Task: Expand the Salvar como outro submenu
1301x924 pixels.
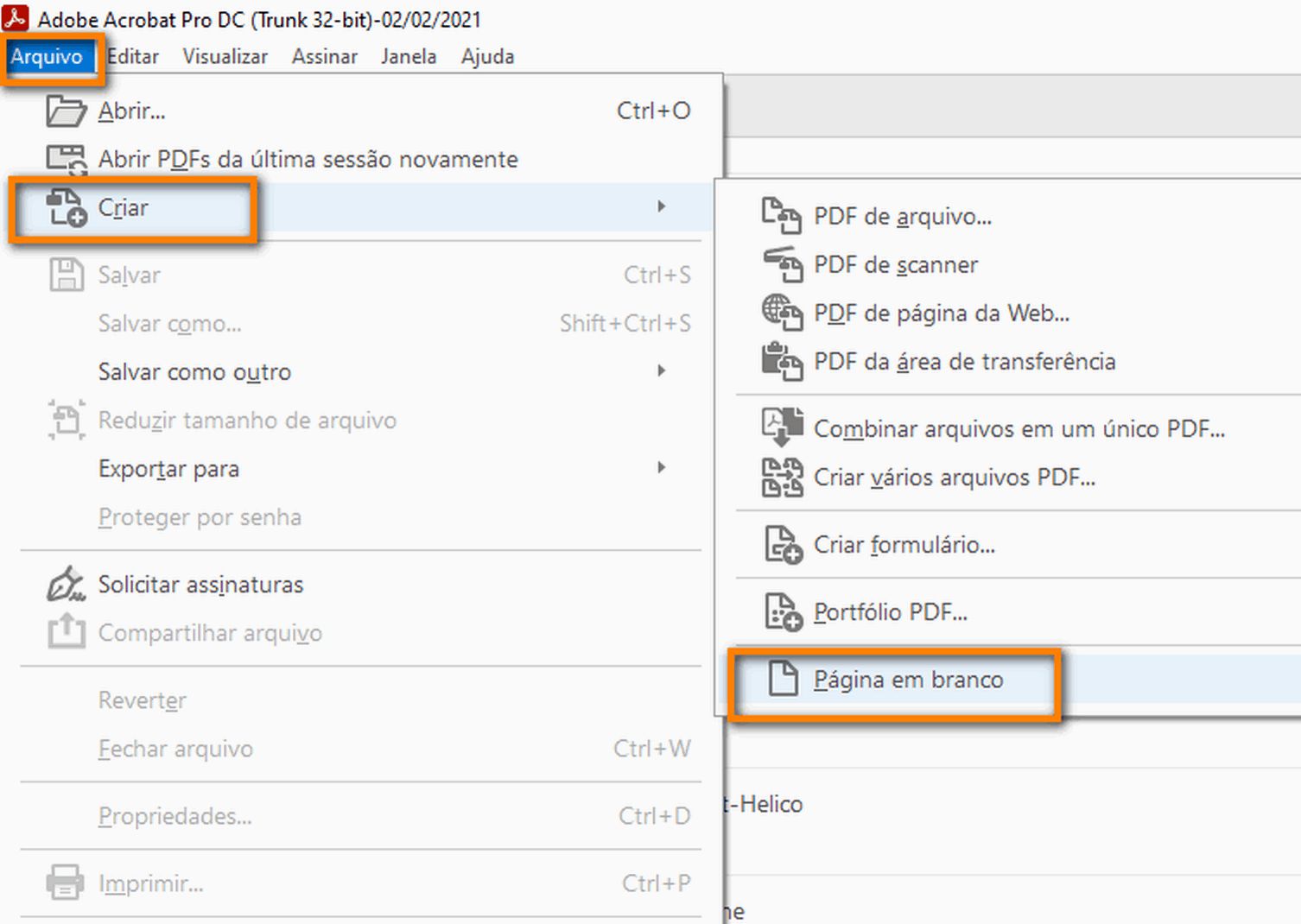Action: (x=662, y=370)
